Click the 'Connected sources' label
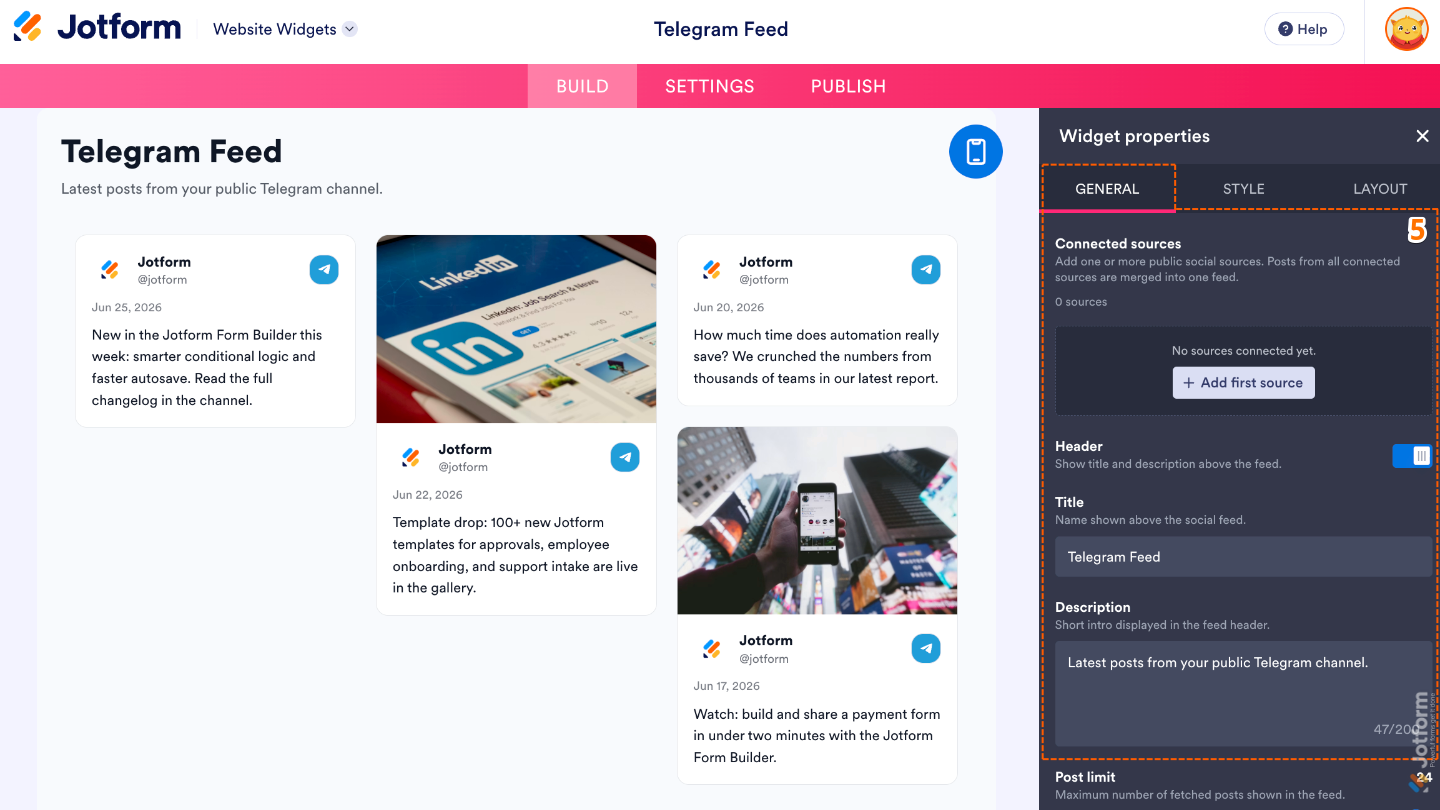 (1118, 244)
